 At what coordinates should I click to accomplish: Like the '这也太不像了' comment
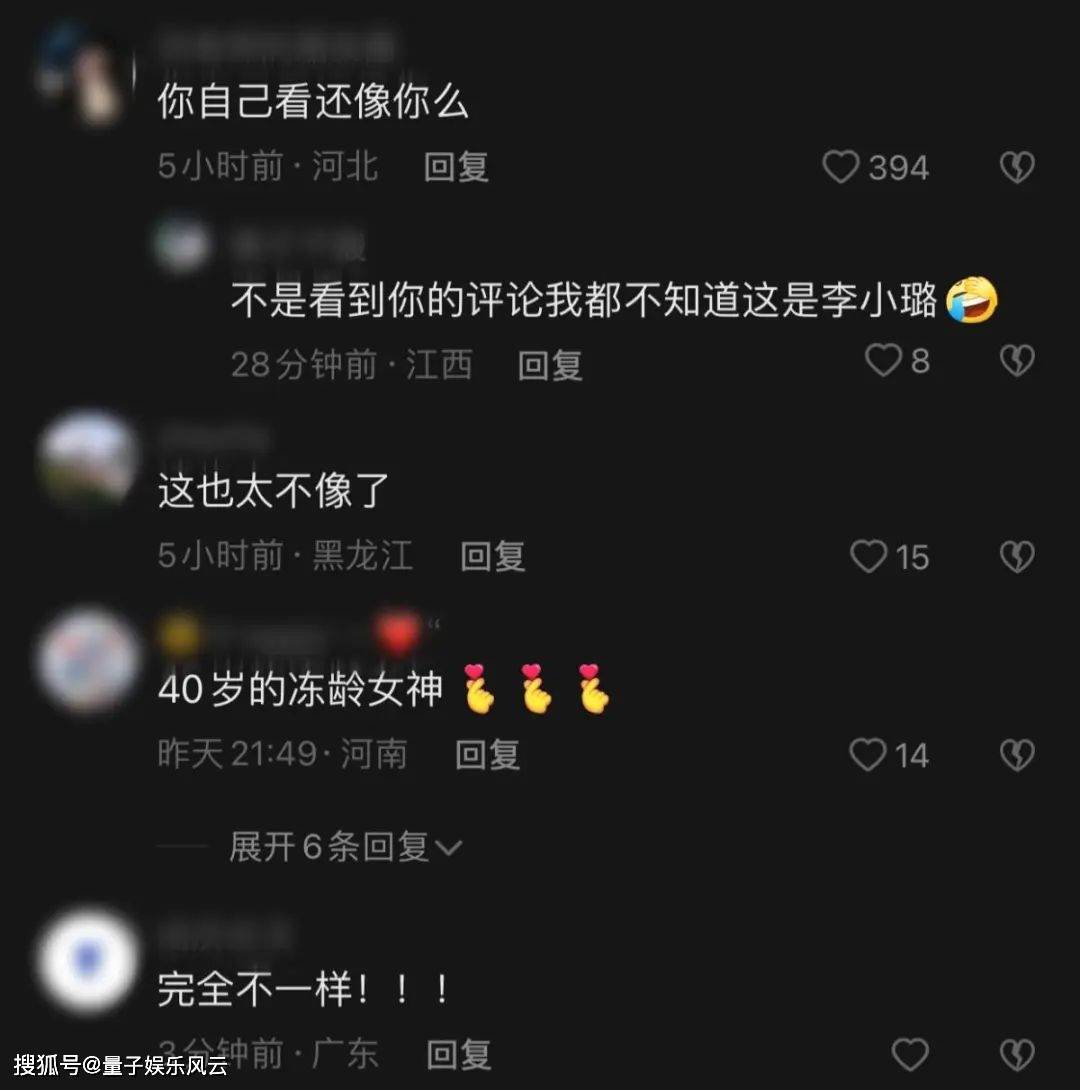869,557
